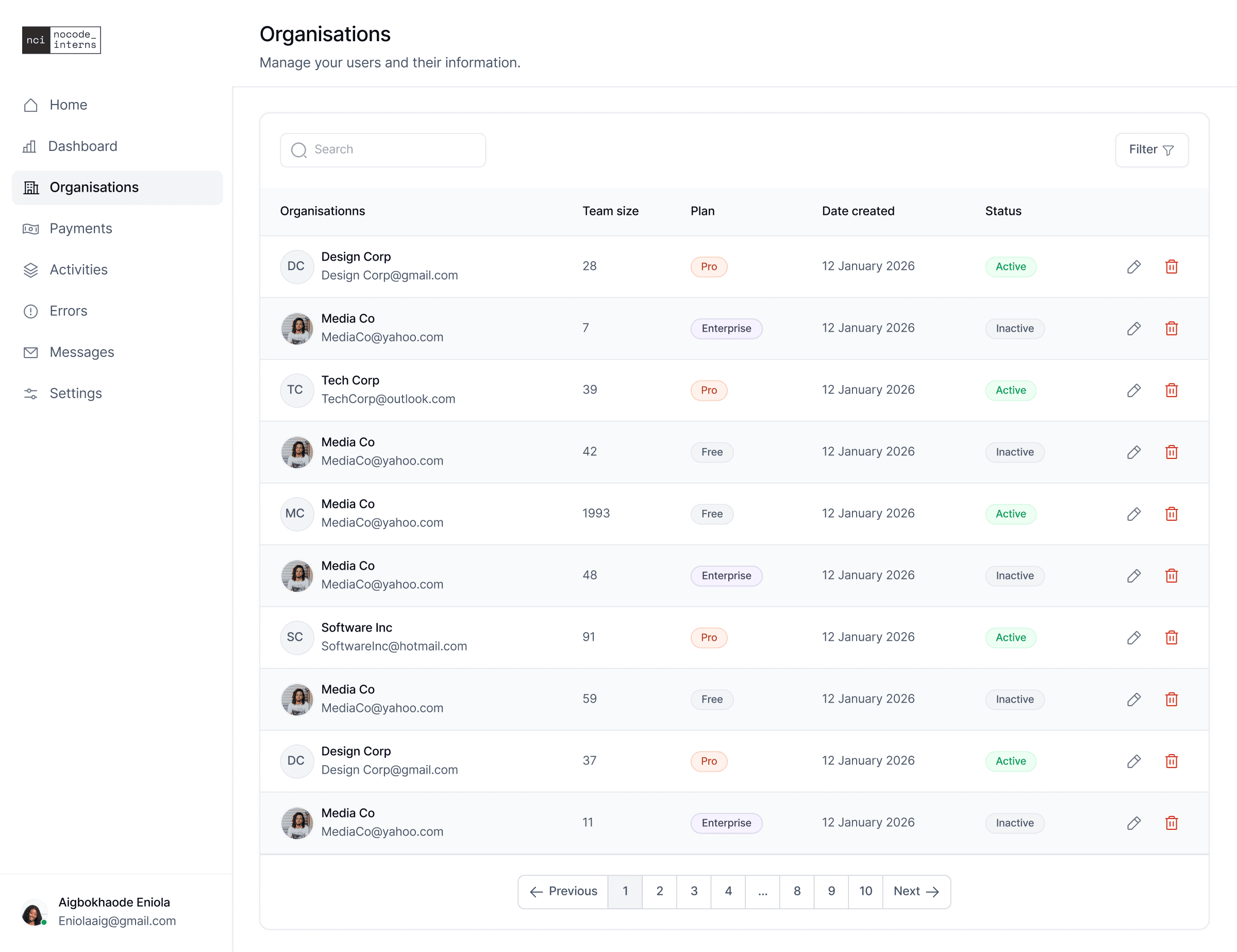
Task: Go to Payments in sidebar
Action: click(x=81, y=229)
